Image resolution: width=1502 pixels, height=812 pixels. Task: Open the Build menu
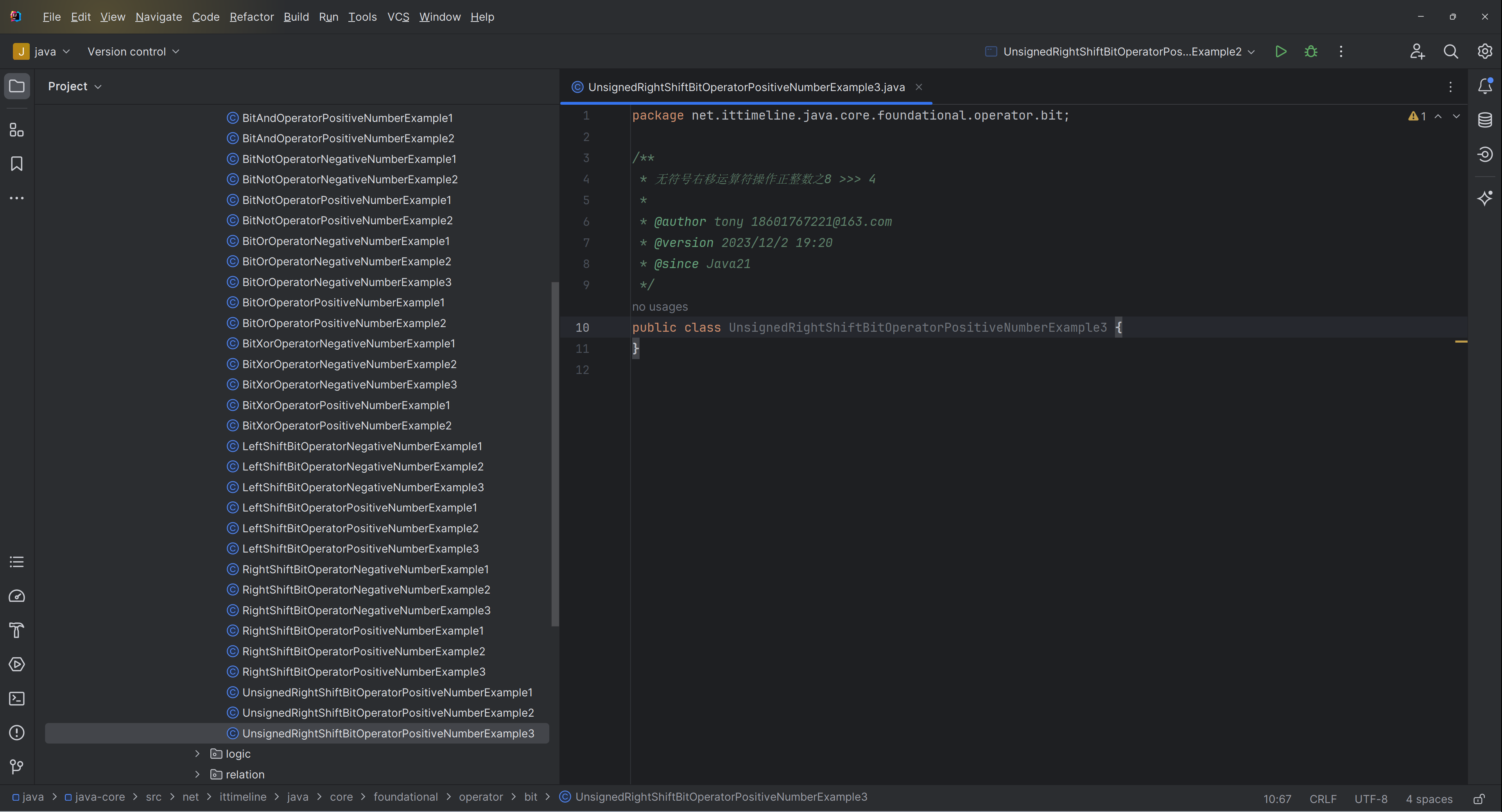tap(296, 17)
